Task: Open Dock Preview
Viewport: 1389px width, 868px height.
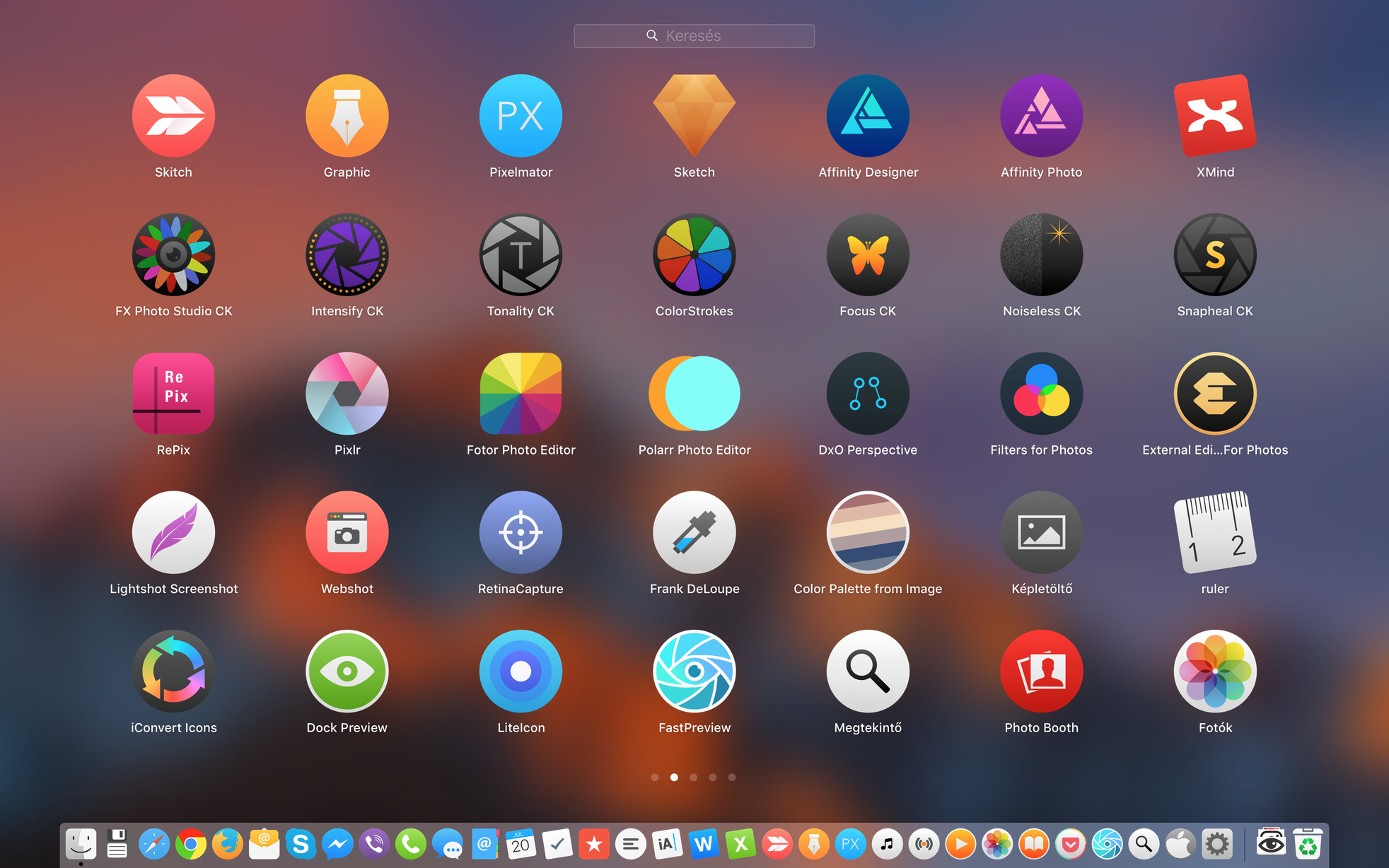Action: coord(347,671)
